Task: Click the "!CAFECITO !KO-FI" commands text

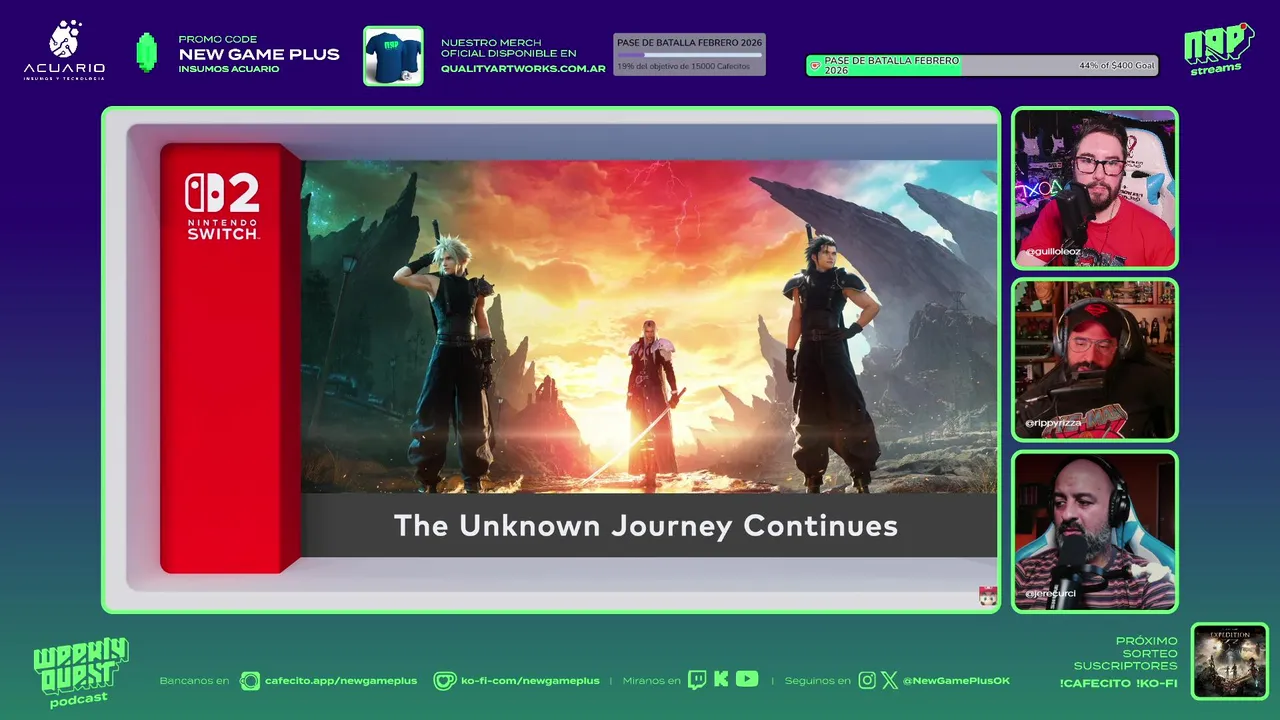Action: coord(1118,683)
